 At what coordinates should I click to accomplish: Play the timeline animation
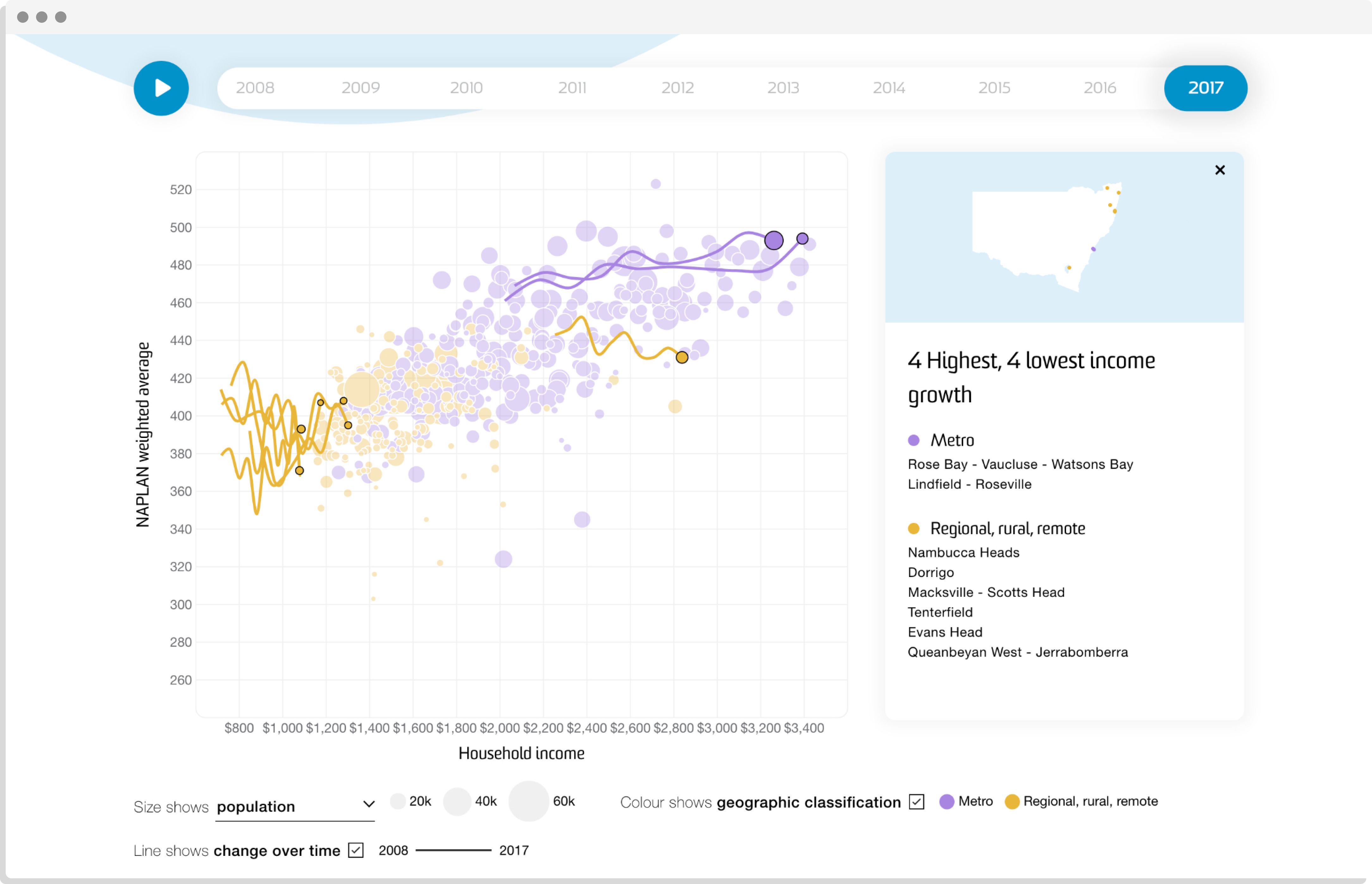[161, 88]
